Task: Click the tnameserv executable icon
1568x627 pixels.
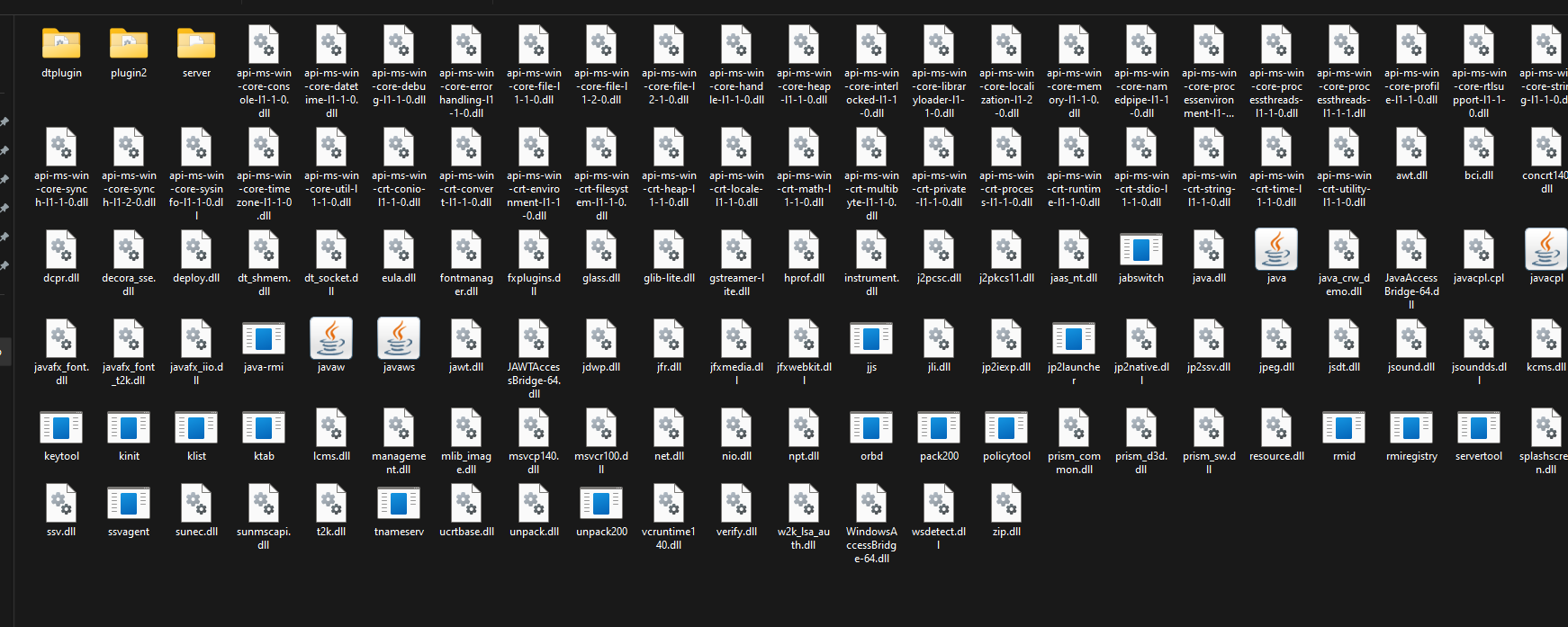Action: tap(399, 503)
